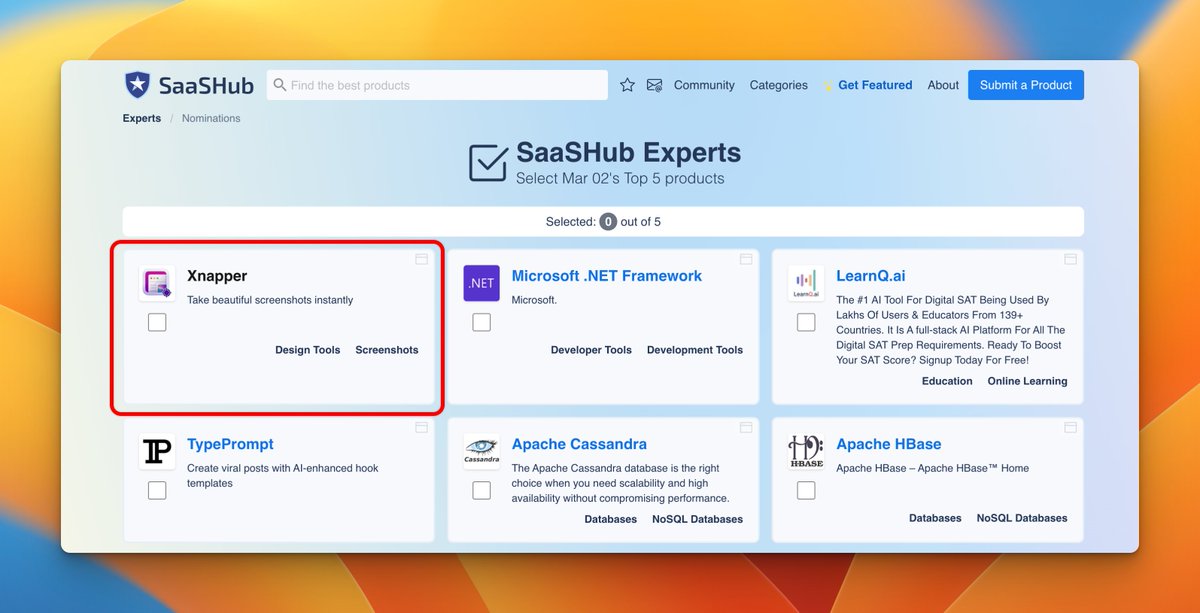Click the TypePrompt logo

[157, 452]
